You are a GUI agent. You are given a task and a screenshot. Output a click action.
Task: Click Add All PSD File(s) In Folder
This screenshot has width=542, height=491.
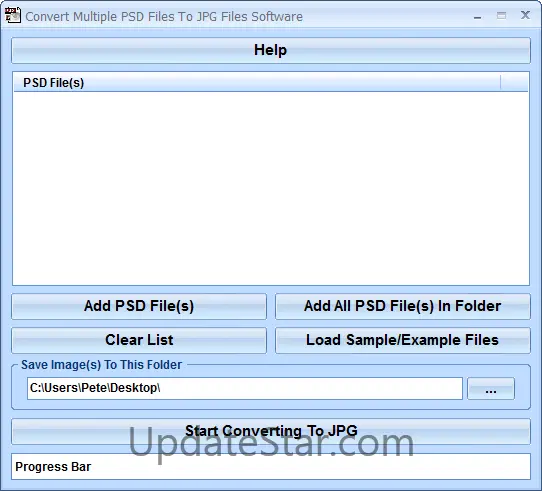click(403, 306)
